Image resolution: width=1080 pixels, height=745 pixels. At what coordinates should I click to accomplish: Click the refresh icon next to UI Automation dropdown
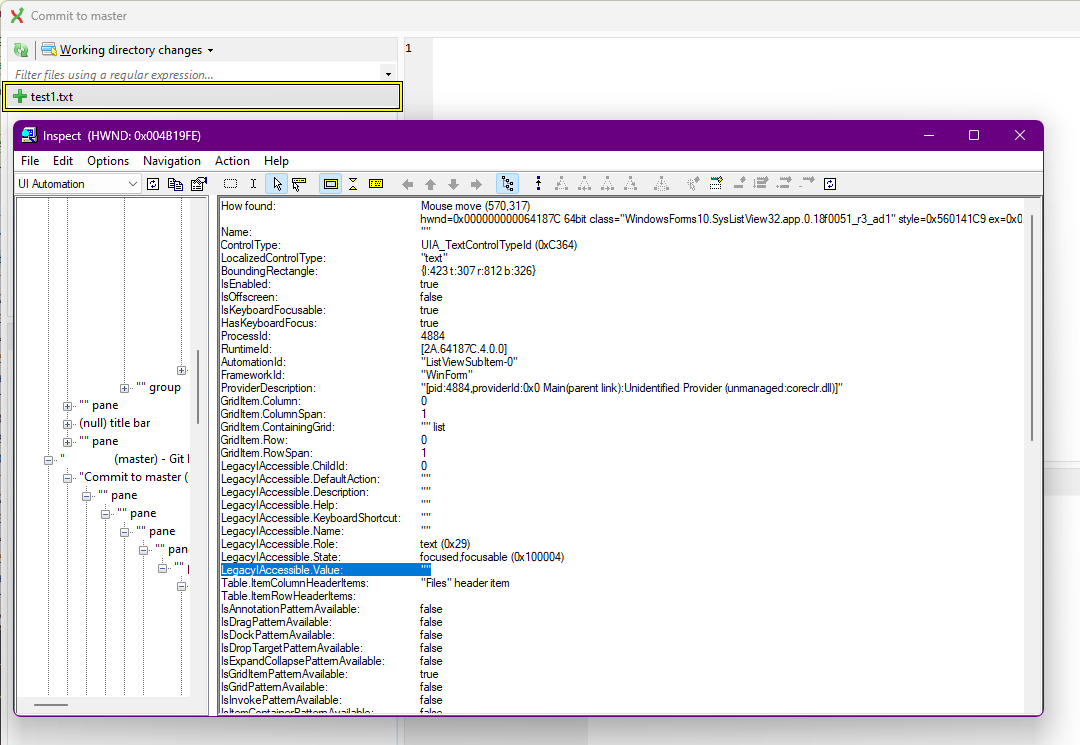(x=154, y=184)
